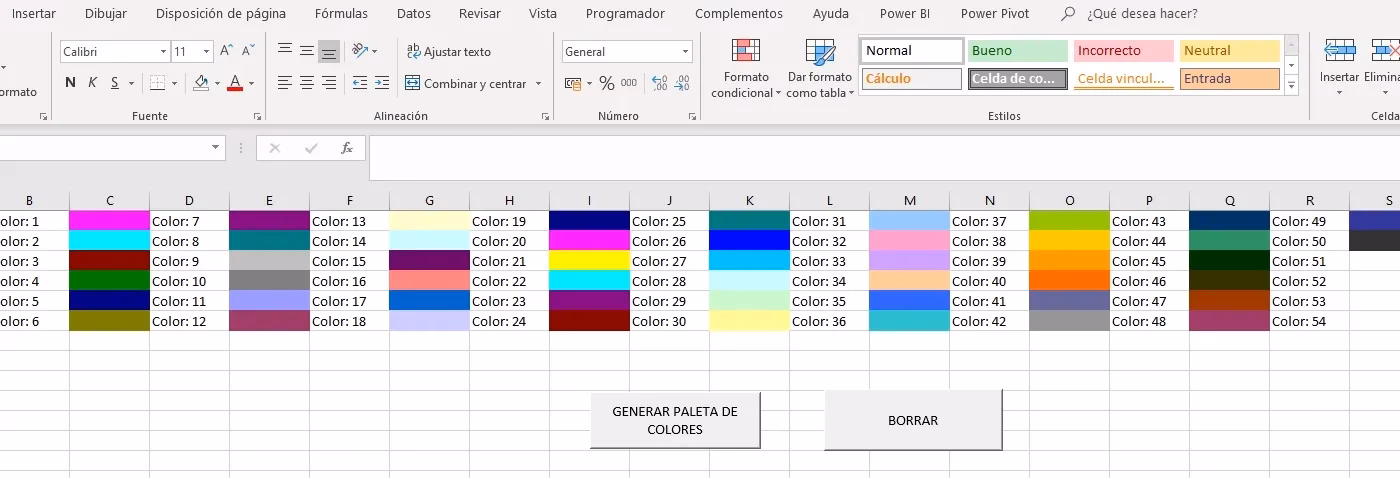
Task: Open the font size 11 dropdown
Action: click(207, 51)
